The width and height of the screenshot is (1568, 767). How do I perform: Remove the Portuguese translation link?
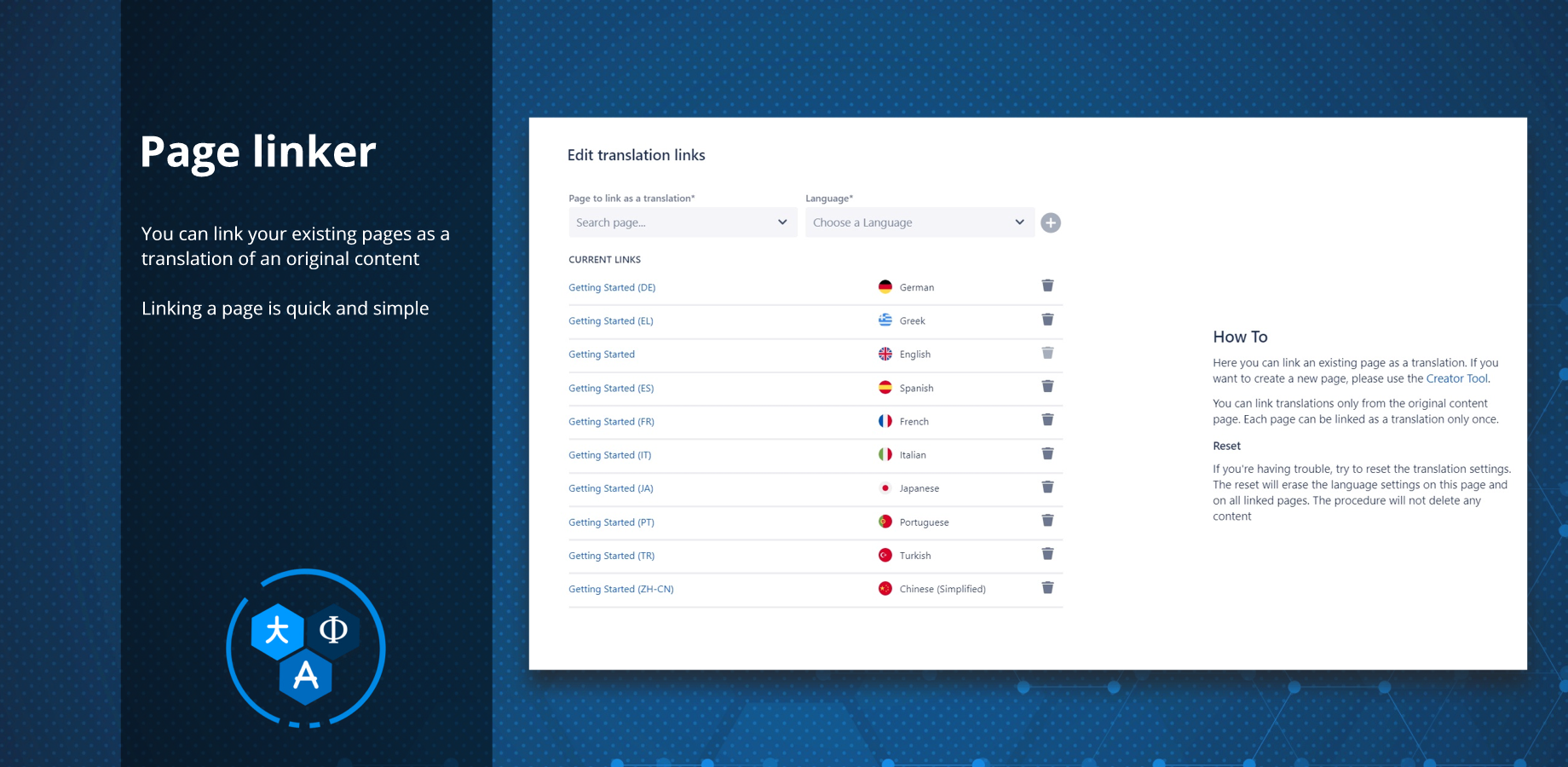click(x=1047, y=520)
